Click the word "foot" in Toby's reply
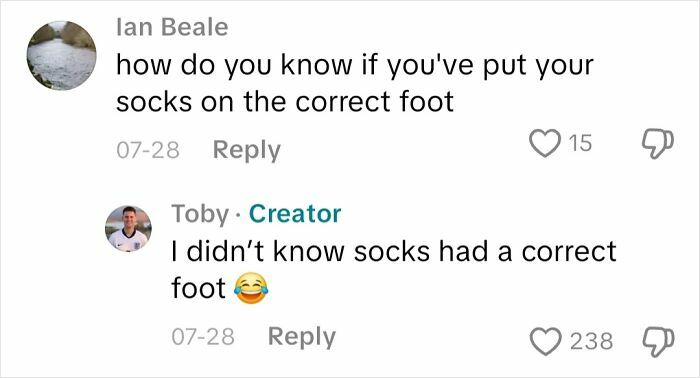 199,288
